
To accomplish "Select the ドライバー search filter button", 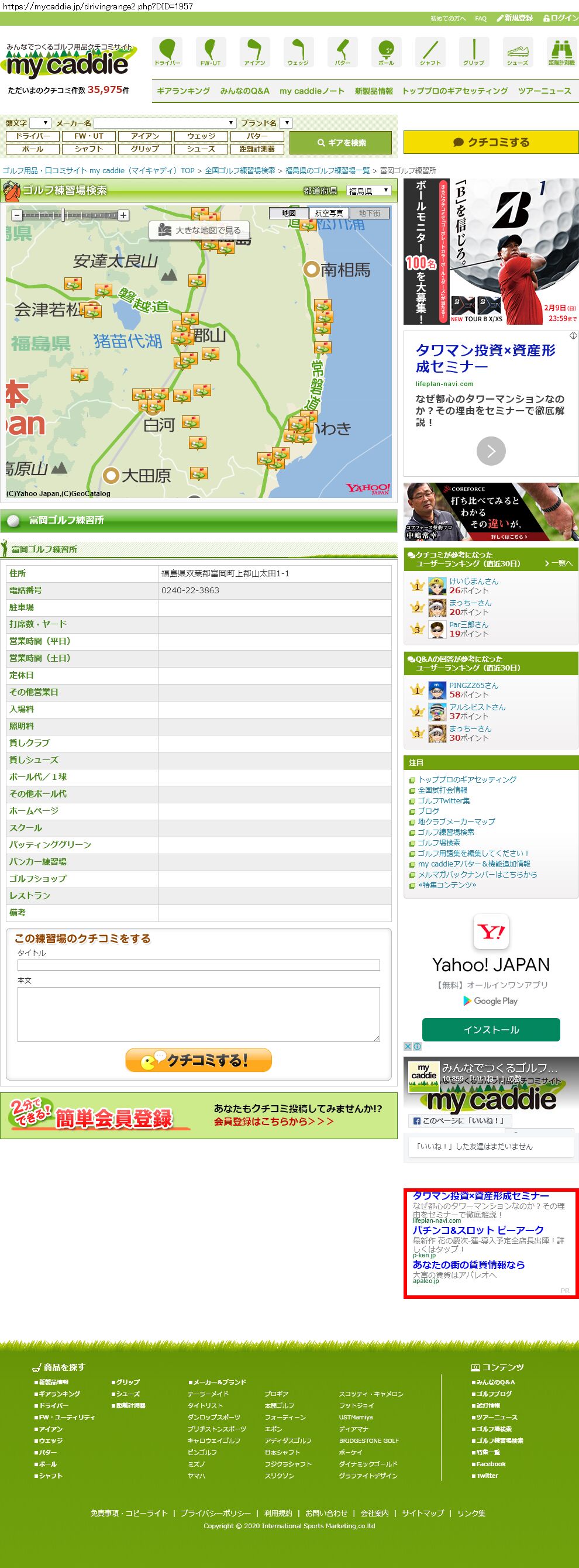I will pos(32,136).
